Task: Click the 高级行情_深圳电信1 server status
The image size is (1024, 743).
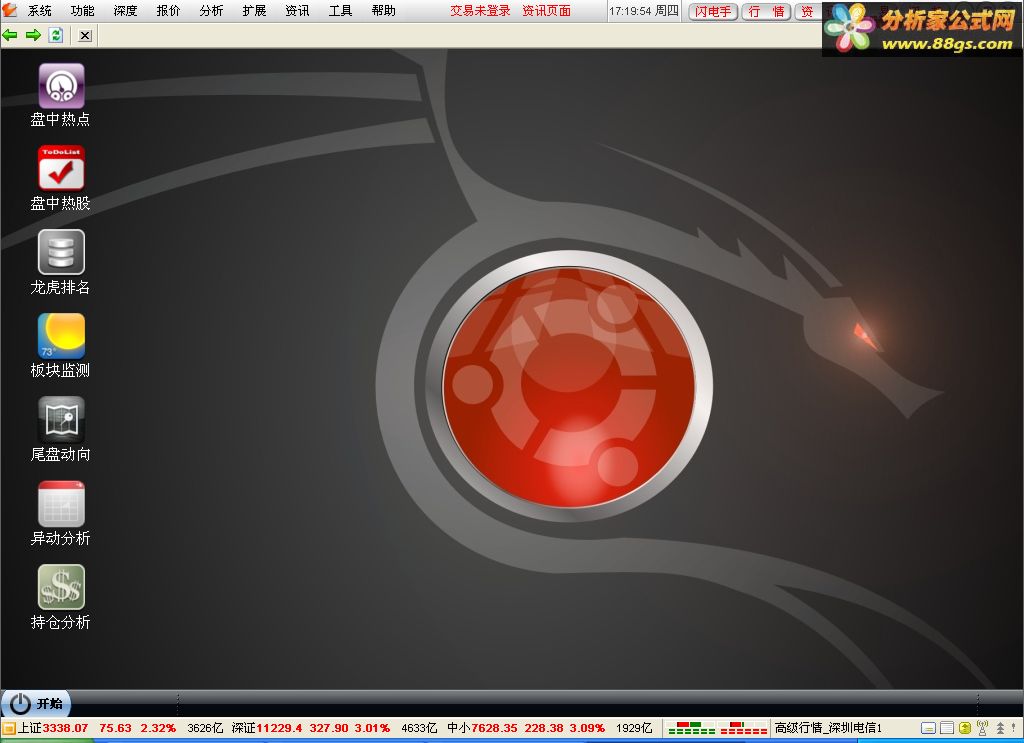Action: point(828,728)
